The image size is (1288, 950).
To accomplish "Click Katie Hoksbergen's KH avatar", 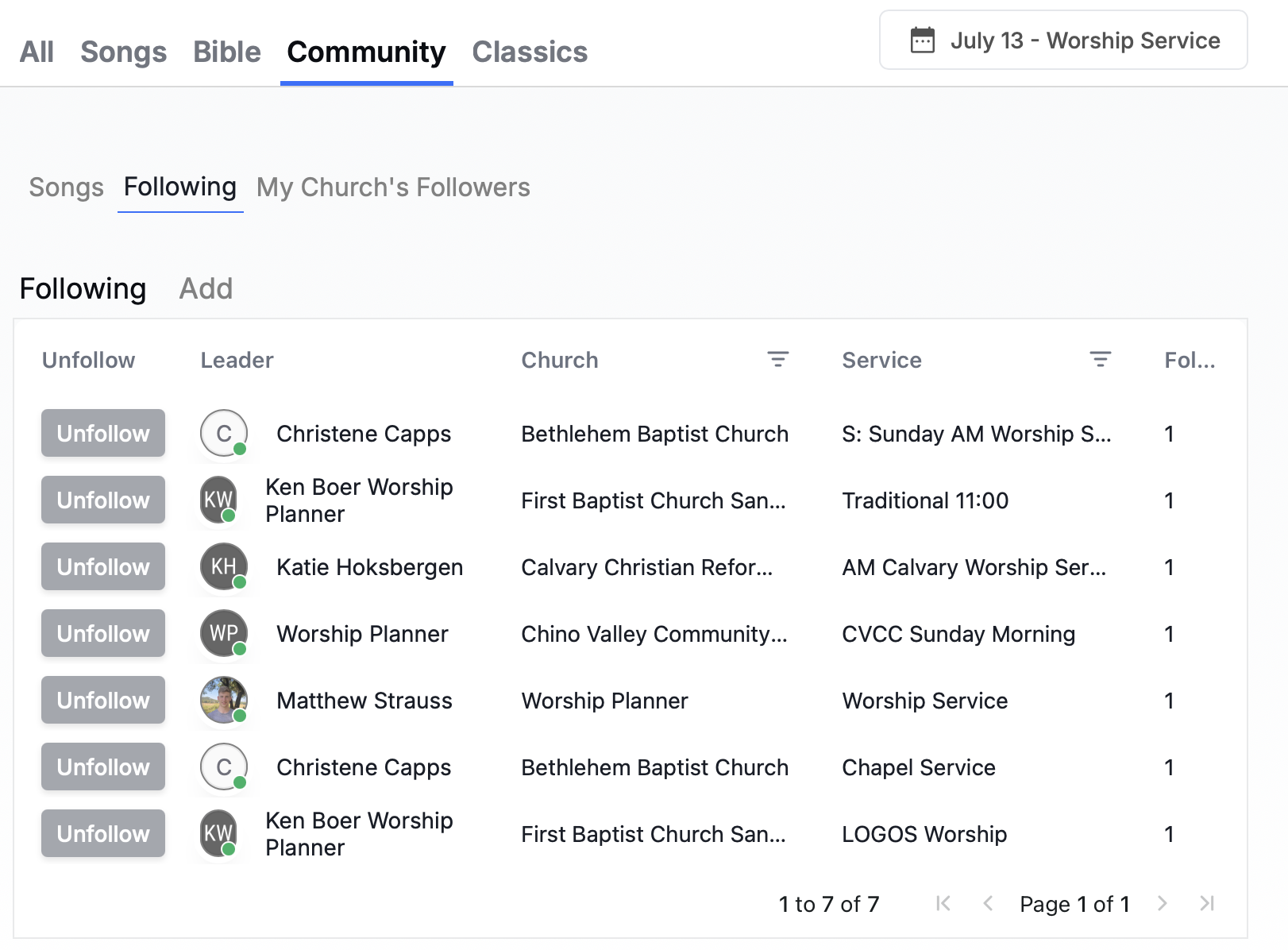I will [x=223, y=566].
